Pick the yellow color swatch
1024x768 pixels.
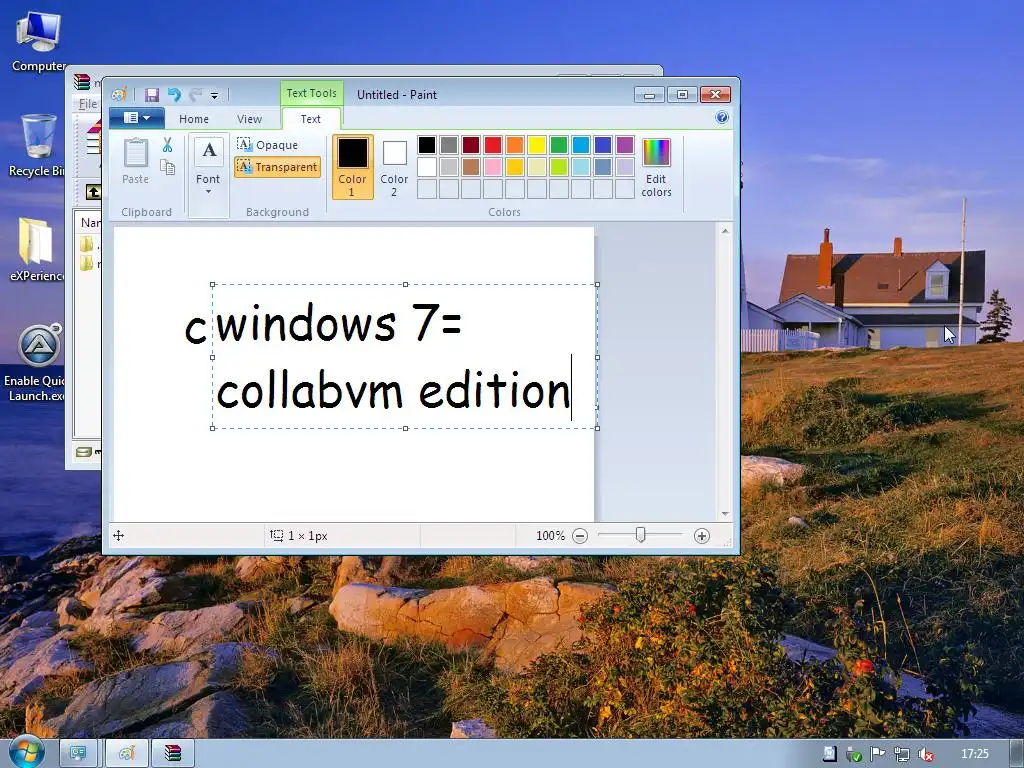tap(537, 144)
